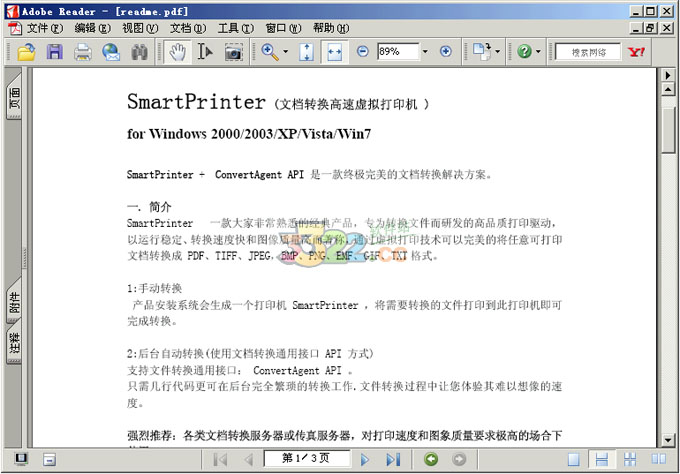Minimize the readme.pdf document window
The image size is (680, 474).
(636, 28)
